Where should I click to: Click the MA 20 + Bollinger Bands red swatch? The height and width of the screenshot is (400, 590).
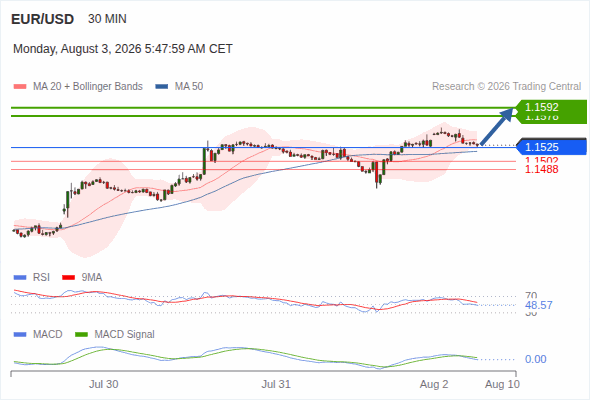click(20, 87)
